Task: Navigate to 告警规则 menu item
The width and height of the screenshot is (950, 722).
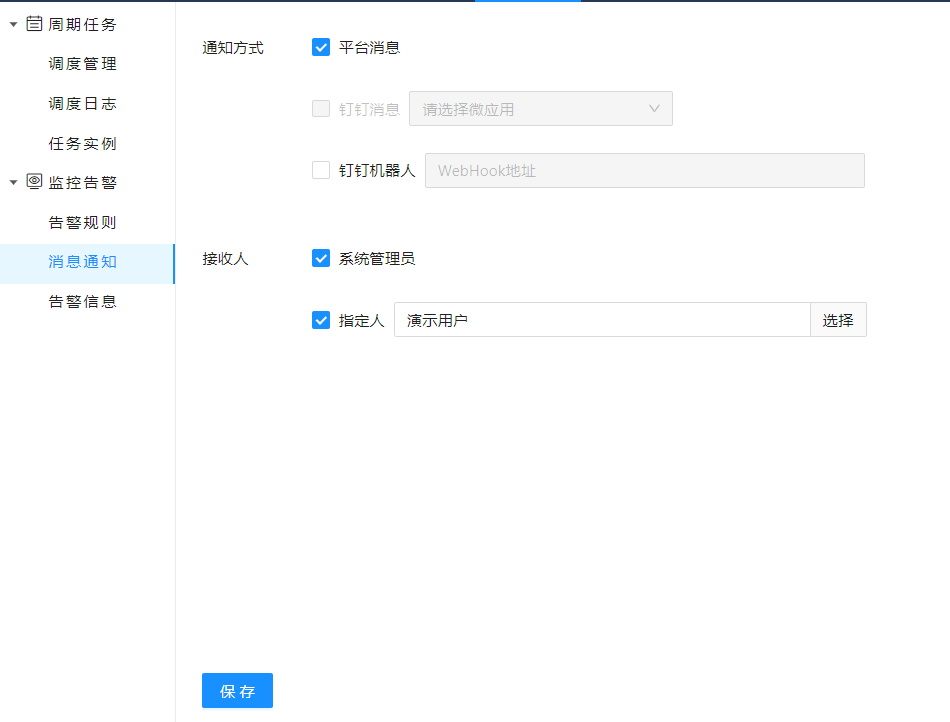Action: (83, 222)
